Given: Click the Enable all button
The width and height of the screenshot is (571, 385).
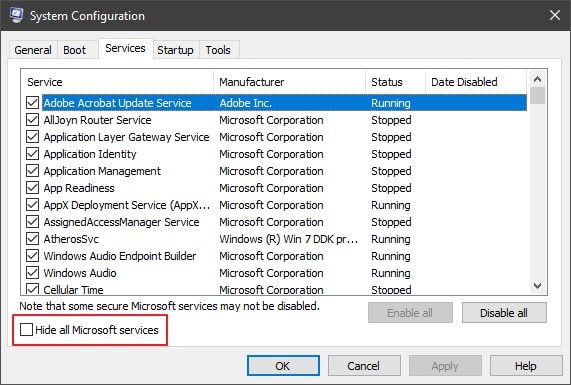Looking at the screenshot, I should [410, 313].
